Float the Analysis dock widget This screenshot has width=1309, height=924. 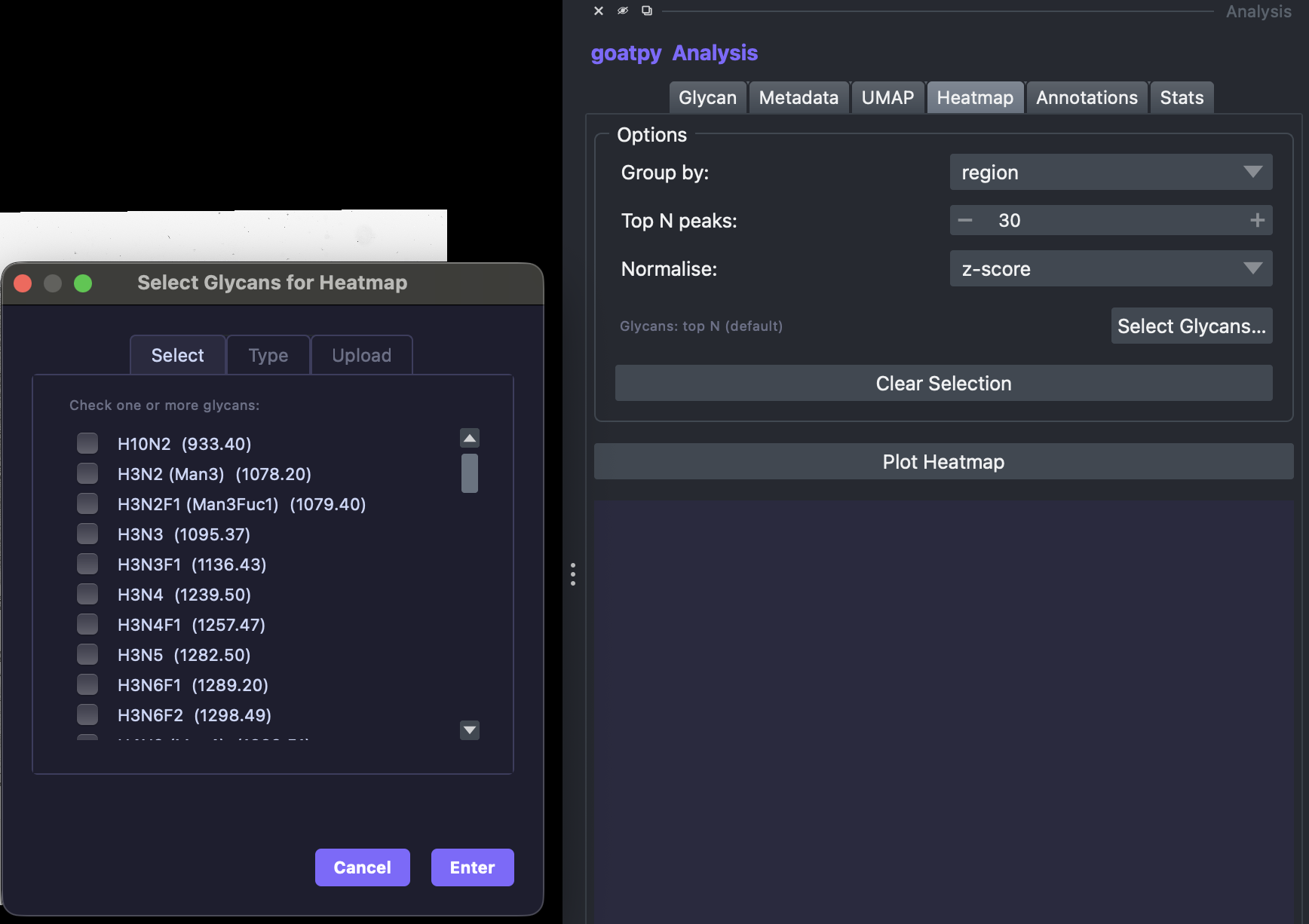647,11
